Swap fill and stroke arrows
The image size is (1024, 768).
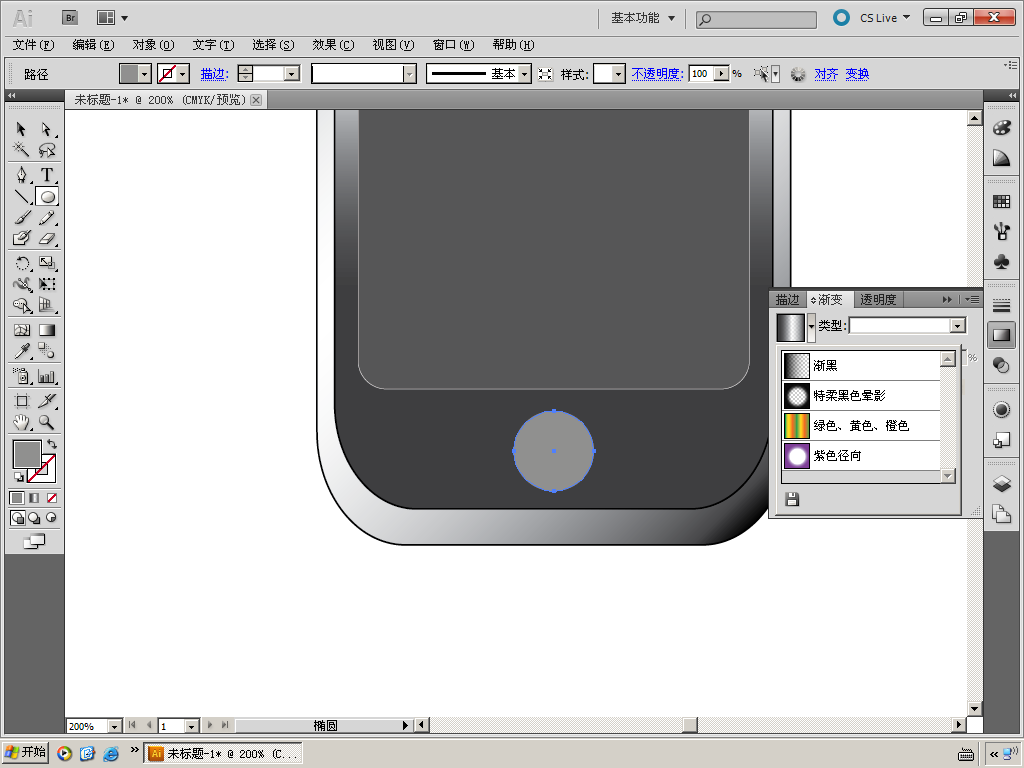click(x=52, y=443)
